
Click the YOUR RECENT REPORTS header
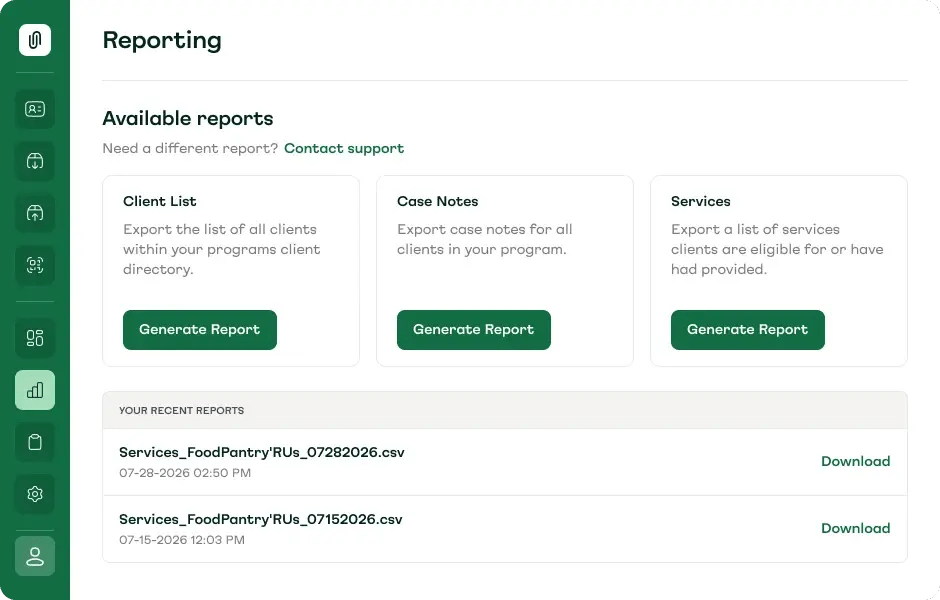182,411
